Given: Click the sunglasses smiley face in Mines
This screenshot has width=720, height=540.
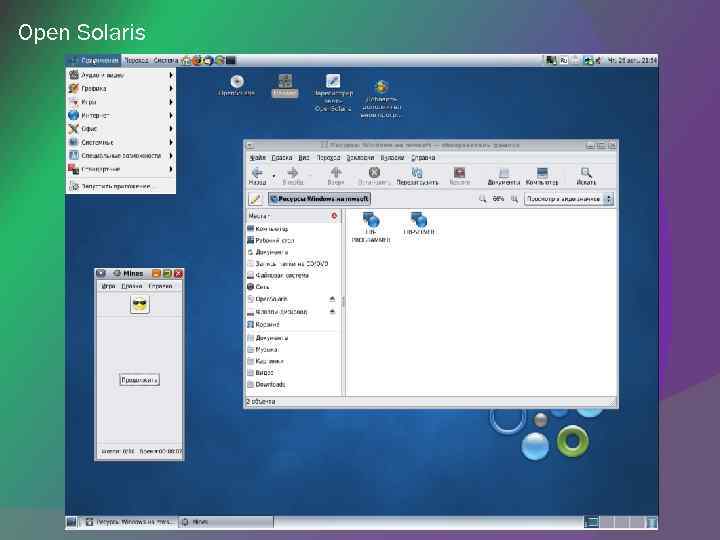Looking at the screenshot, I should [140, 304].
